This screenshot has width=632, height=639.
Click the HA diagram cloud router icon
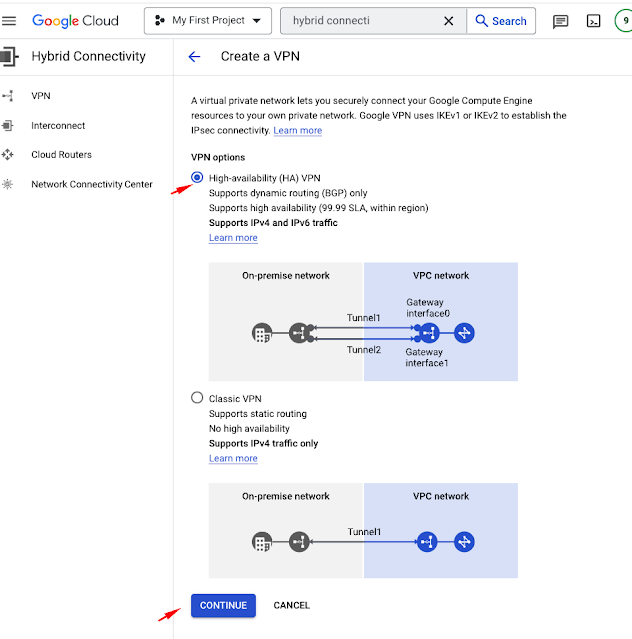465,333
